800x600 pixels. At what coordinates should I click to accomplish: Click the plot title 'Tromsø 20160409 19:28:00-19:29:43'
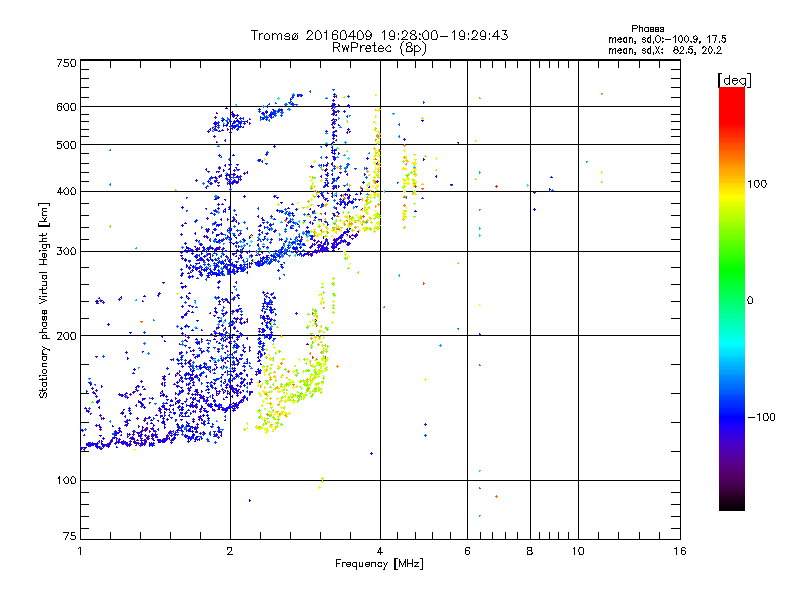379,35
